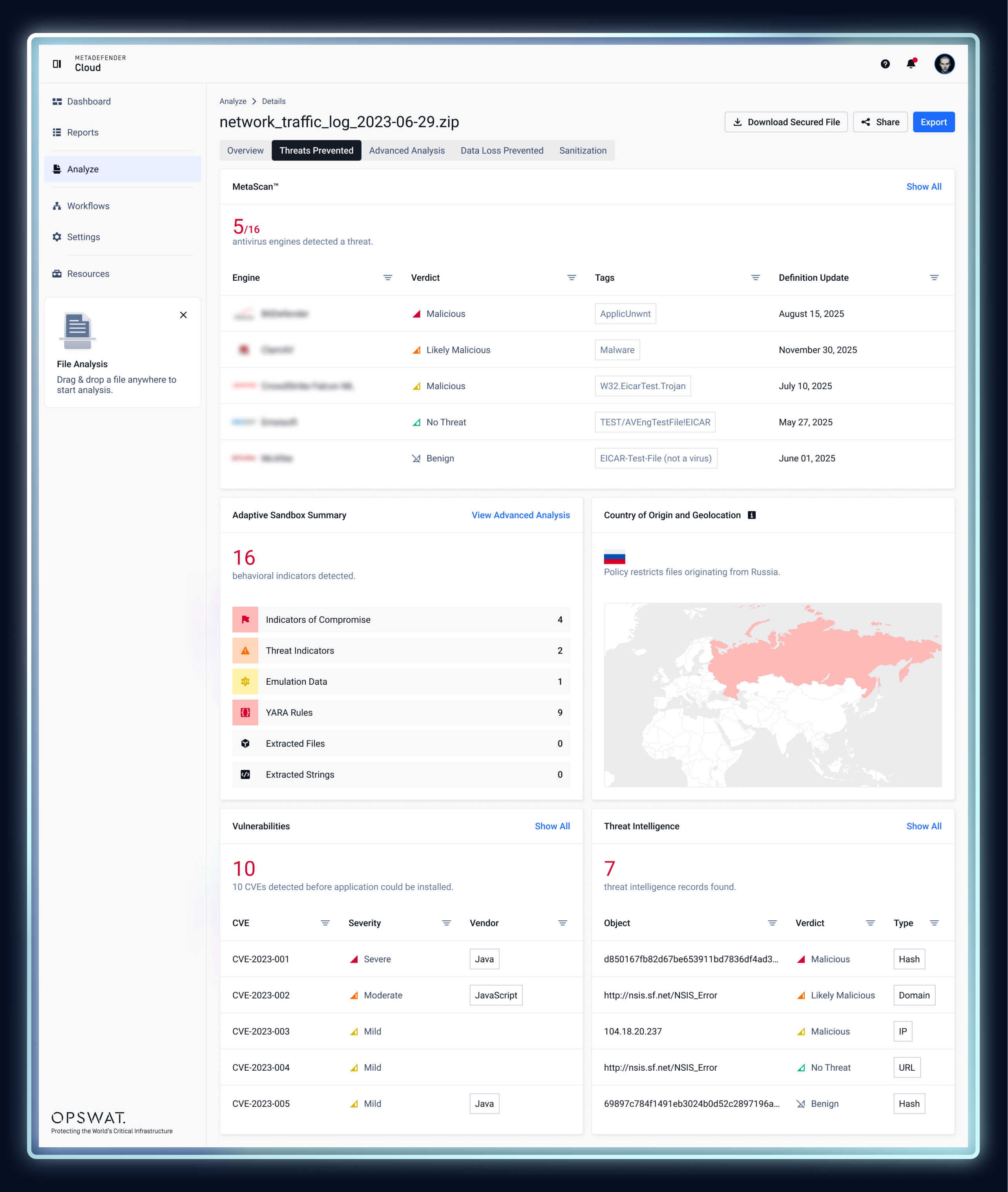Open the Engine column filter
1008x1192 pixels.
(x=388, y=278)
